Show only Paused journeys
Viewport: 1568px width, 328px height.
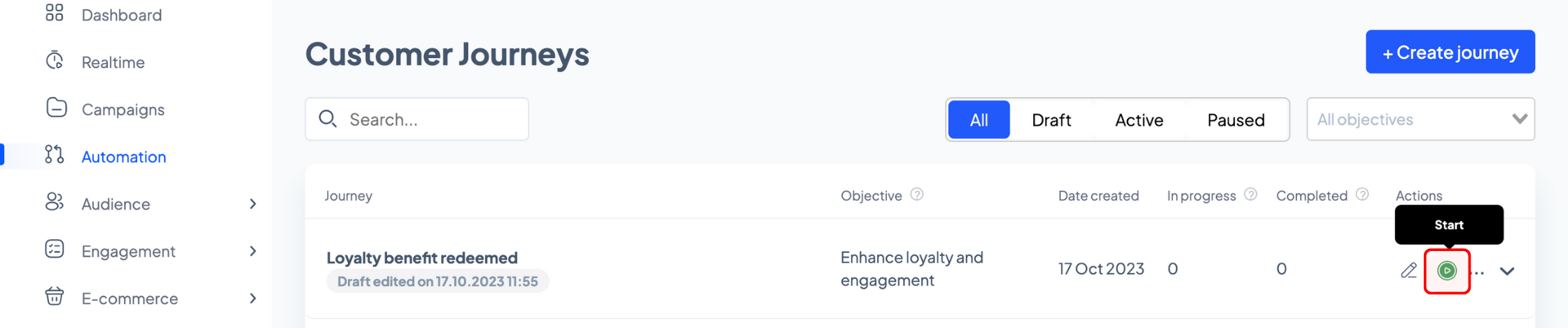pyautogui.click(x=1235, y=120)
